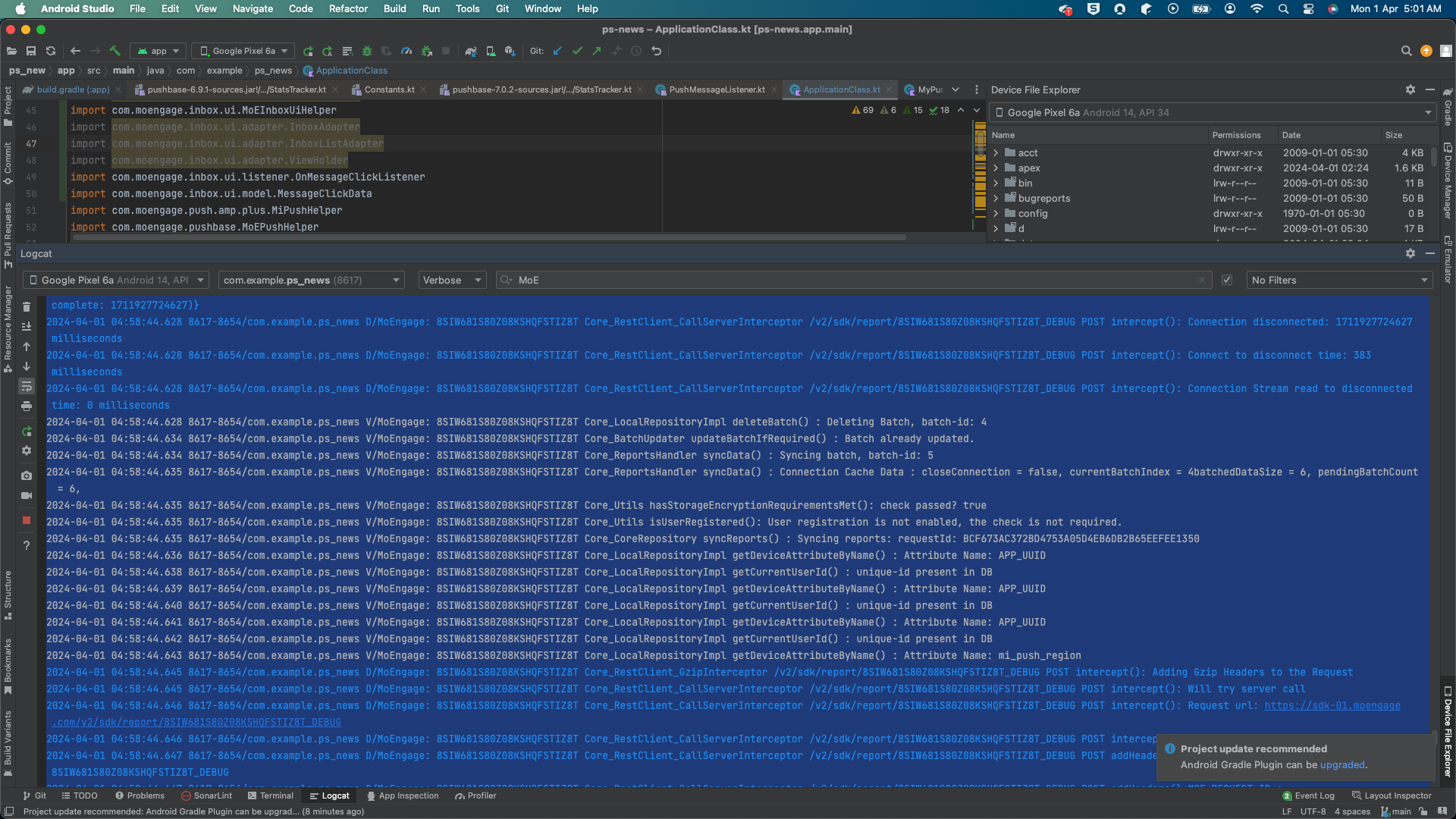Open the App Inspection tool window

click(402, 795)
